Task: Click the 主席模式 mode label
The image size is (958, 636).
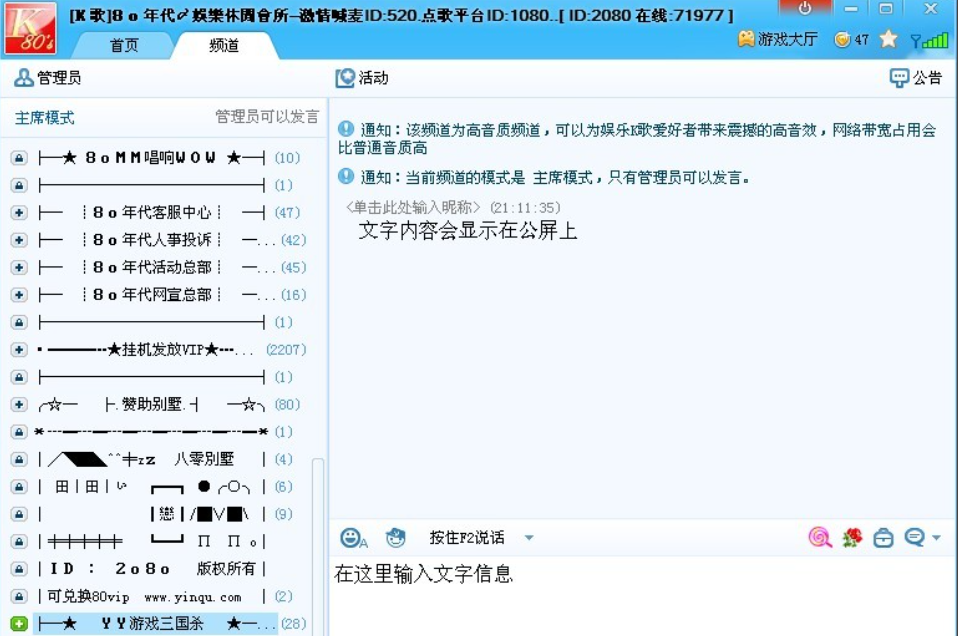Action: coord(45,117)
